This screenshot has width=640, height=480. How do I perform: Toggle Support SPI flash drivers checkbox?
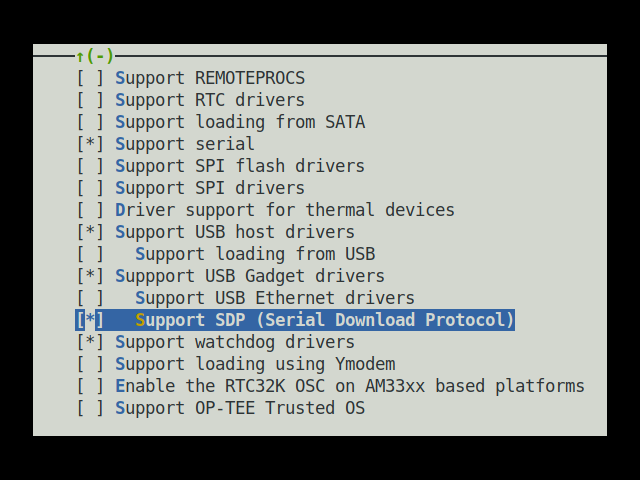click(91, 166)
